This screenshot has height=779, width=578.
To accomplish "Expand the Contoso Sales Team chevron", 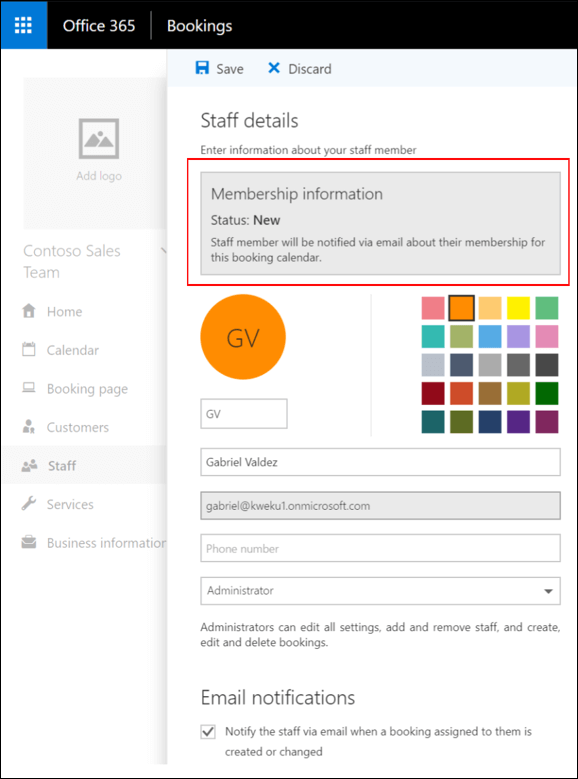I will 164,251.
